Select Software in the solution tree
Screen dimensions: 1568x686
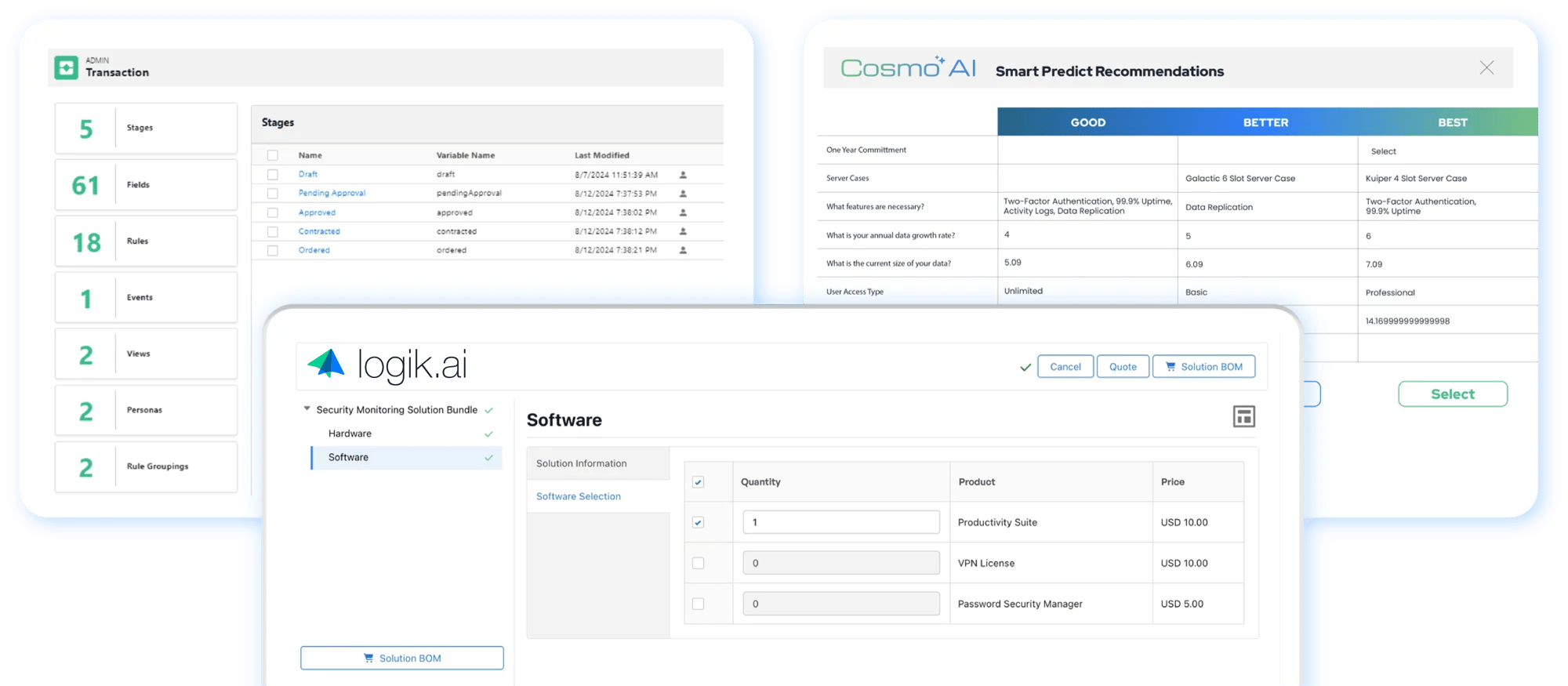pyautogui.click(x=406, y=458)
